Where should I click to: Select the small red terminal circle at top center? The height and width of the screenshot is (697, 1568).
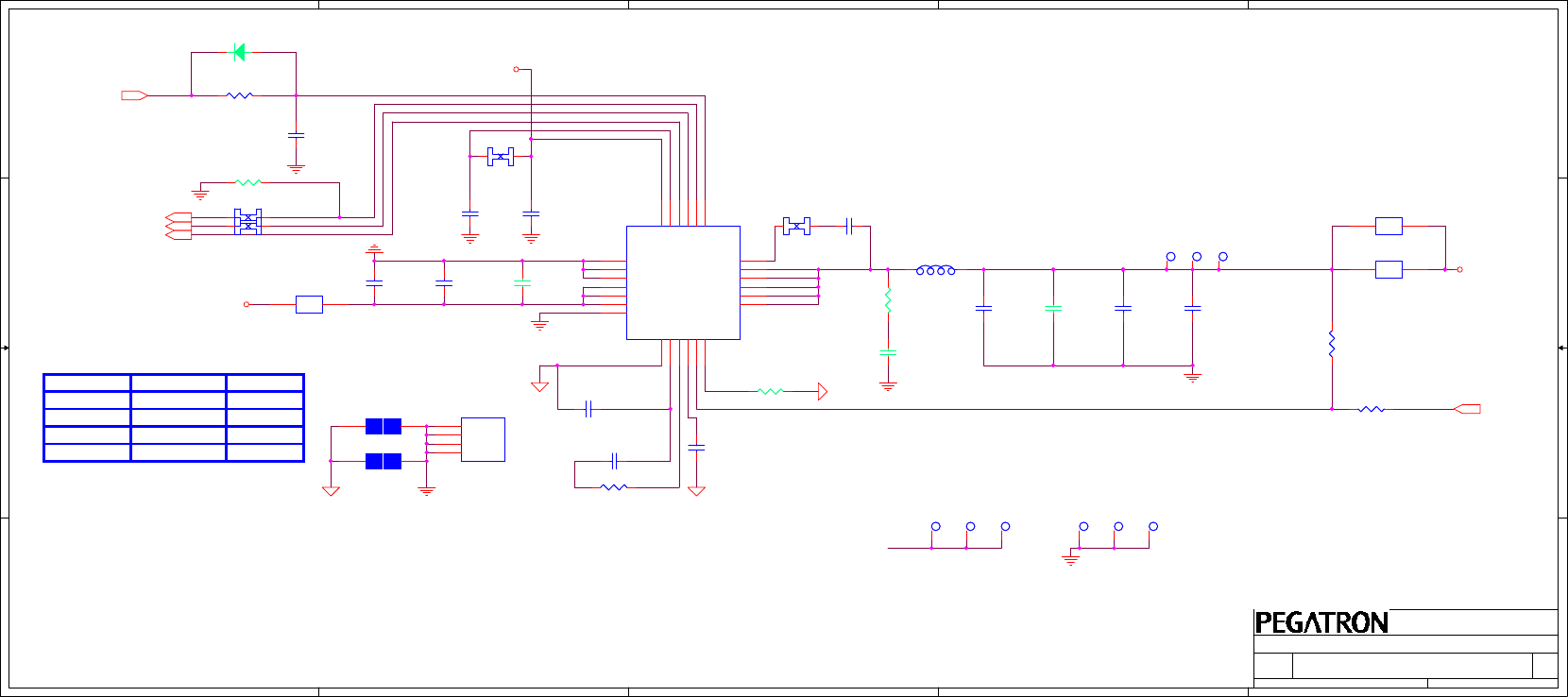click(x=516, y=69)
